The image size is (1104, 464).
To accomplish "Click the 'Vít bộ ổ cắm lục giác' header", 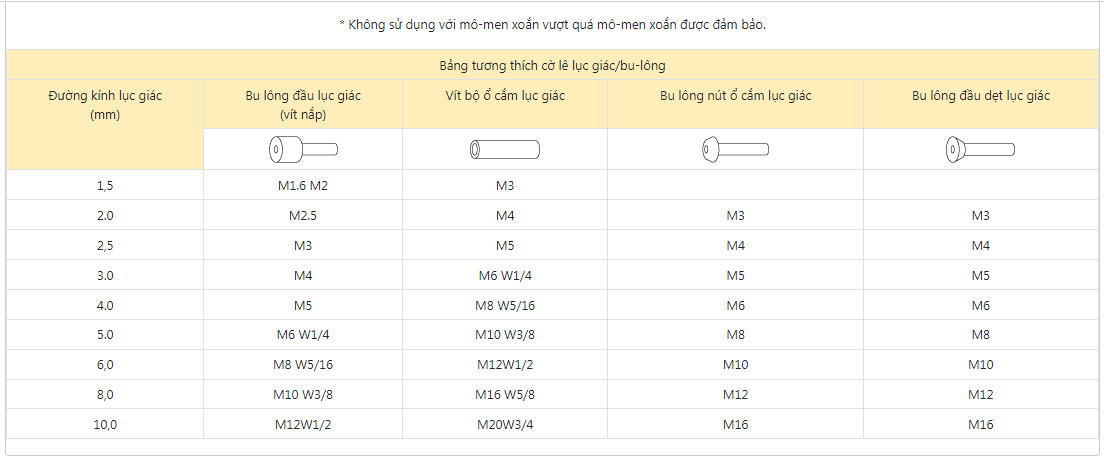I will click(x=505, y=96).
